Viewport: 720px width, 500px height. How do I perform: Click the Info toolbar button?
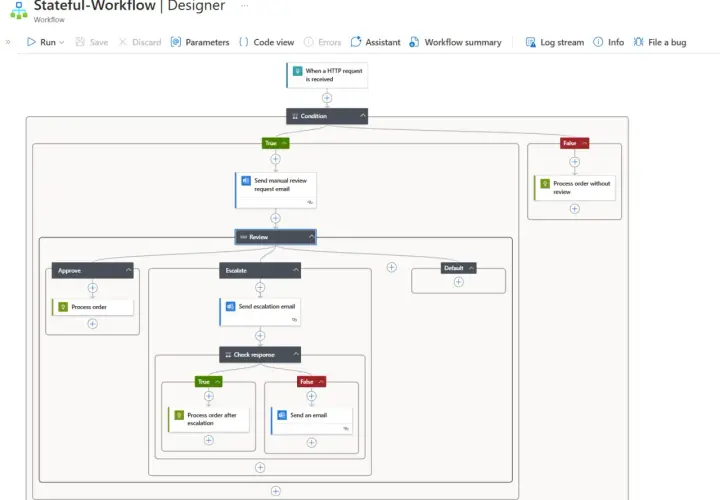(608, 42)
